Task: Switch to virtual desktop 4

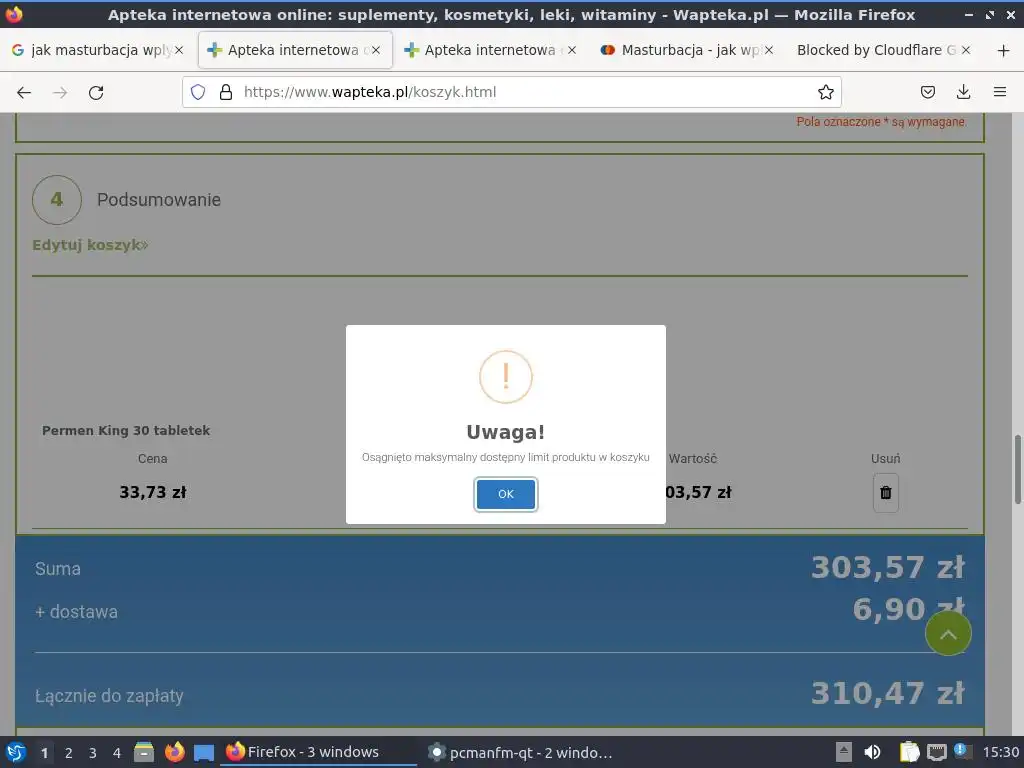Action: [x=117, y=753]
